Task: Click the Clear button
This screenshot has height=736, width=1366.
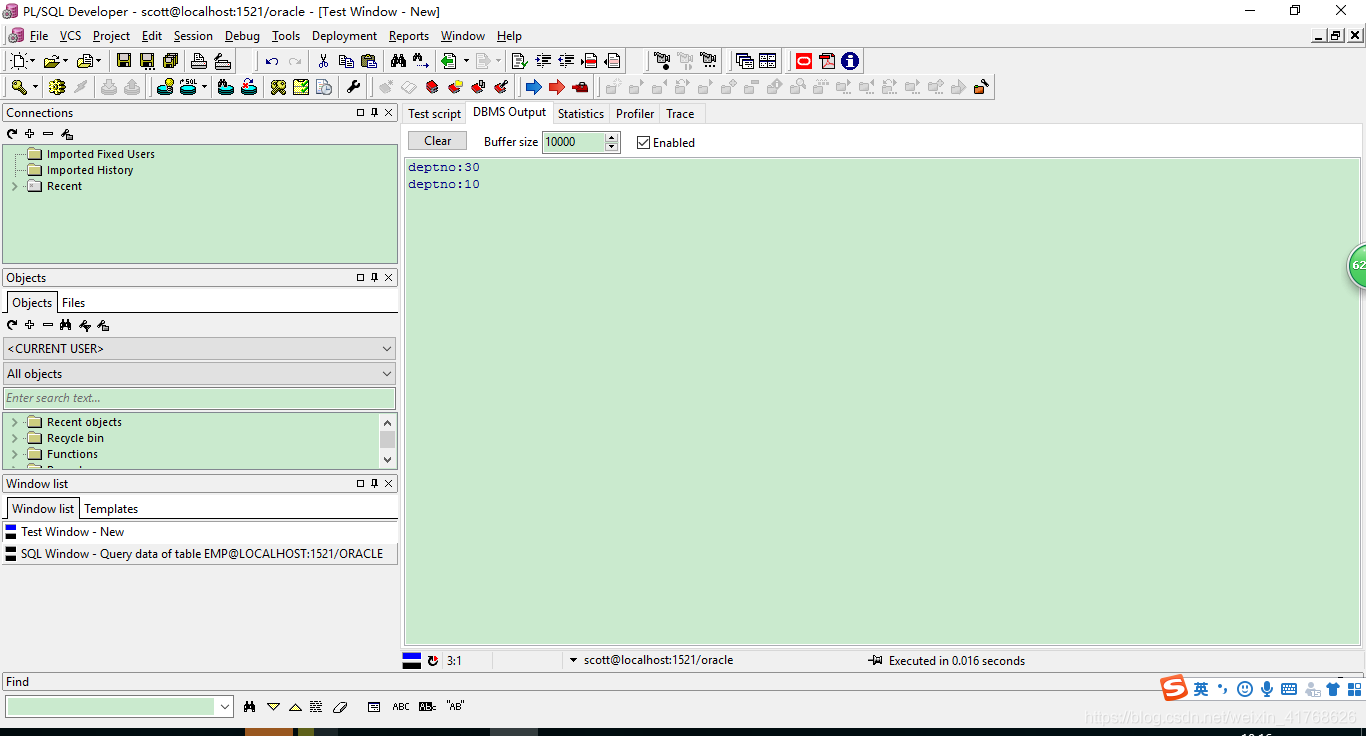Action: (437, 141)
